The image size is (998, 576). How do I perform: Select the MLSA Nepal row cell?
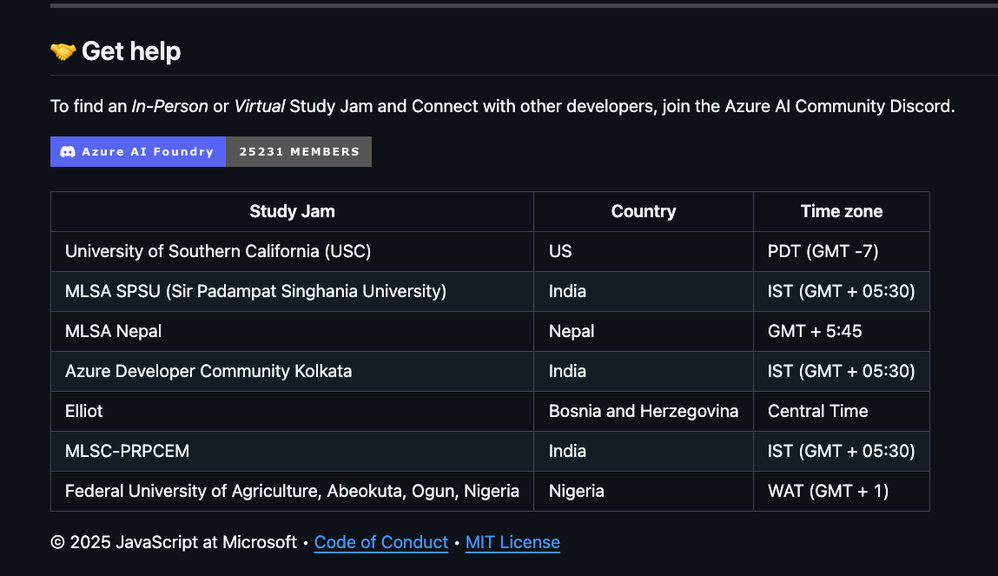113,331
